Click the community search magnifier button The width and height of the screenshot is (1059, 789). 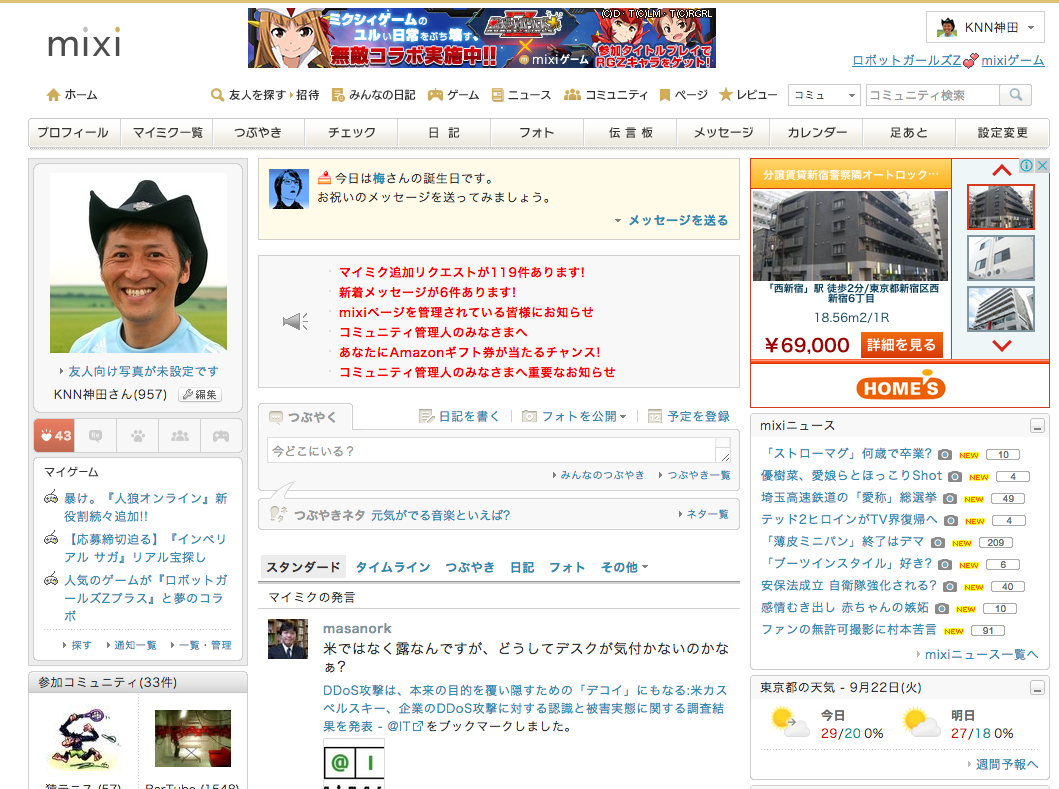tap(1015, 95)
